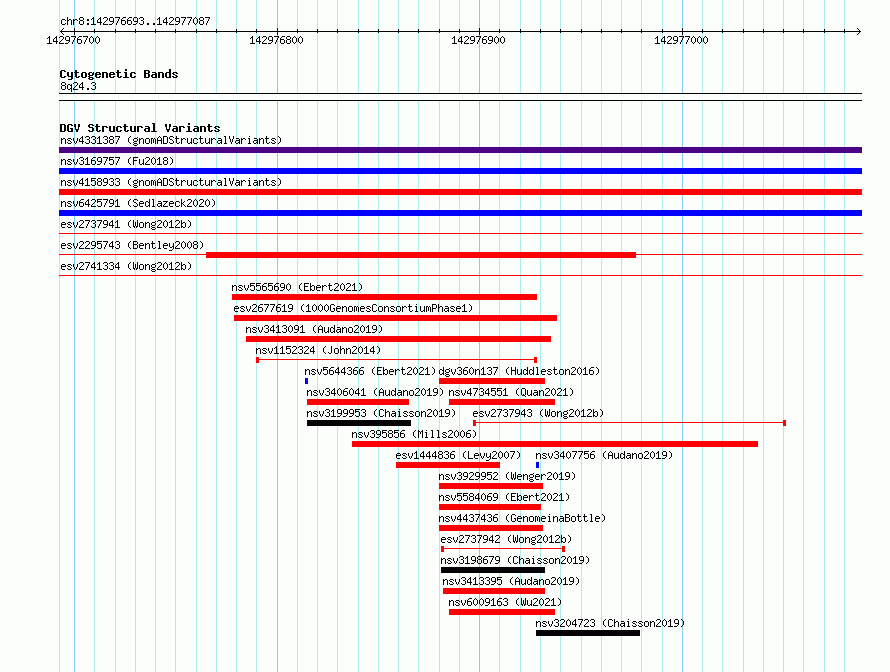Click ruler position 142976800

276,40
